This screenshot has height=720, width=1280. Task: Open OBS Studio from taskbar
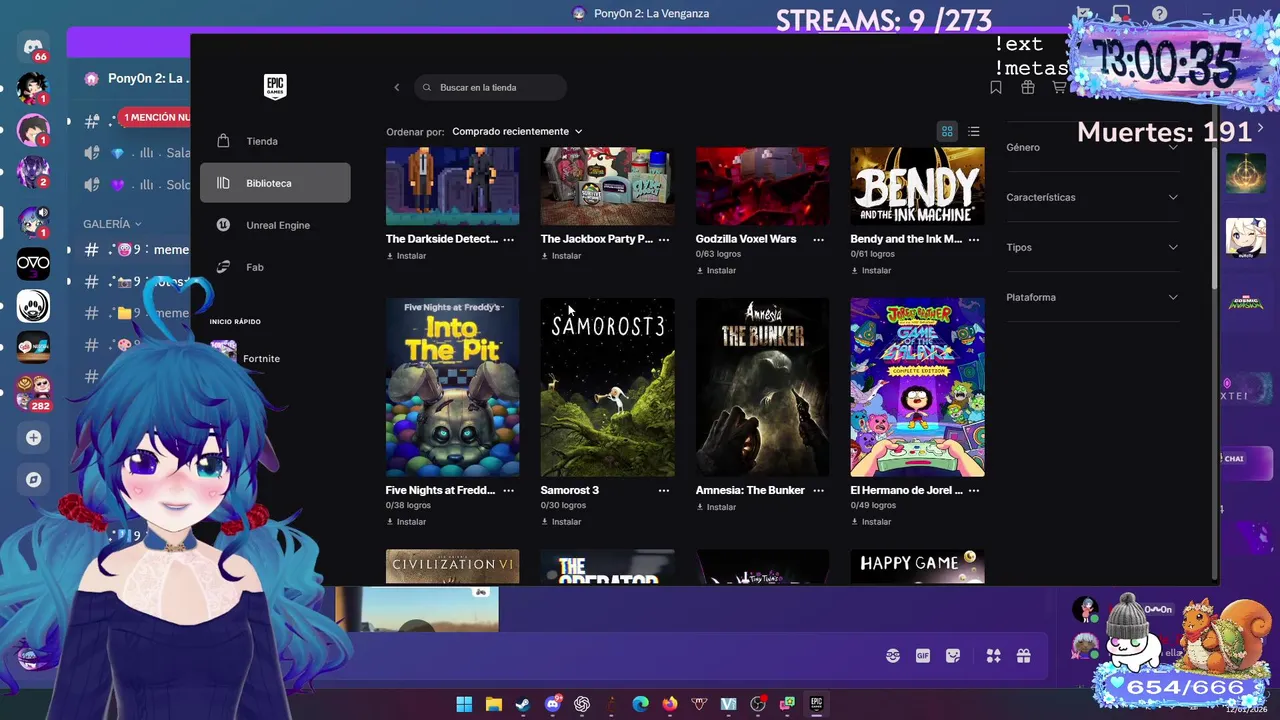[x=757, y=704]
